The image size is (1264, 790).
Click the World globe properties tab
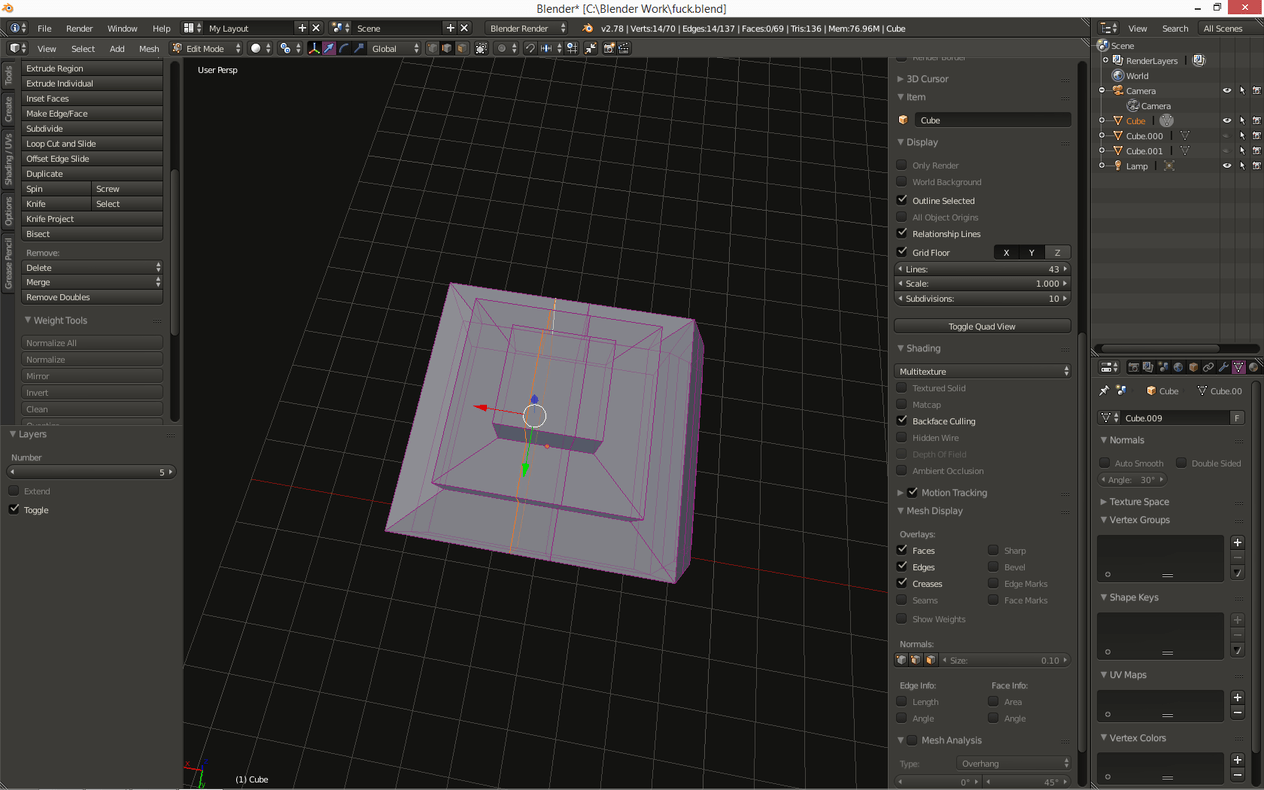click(x=1178, y=368)
